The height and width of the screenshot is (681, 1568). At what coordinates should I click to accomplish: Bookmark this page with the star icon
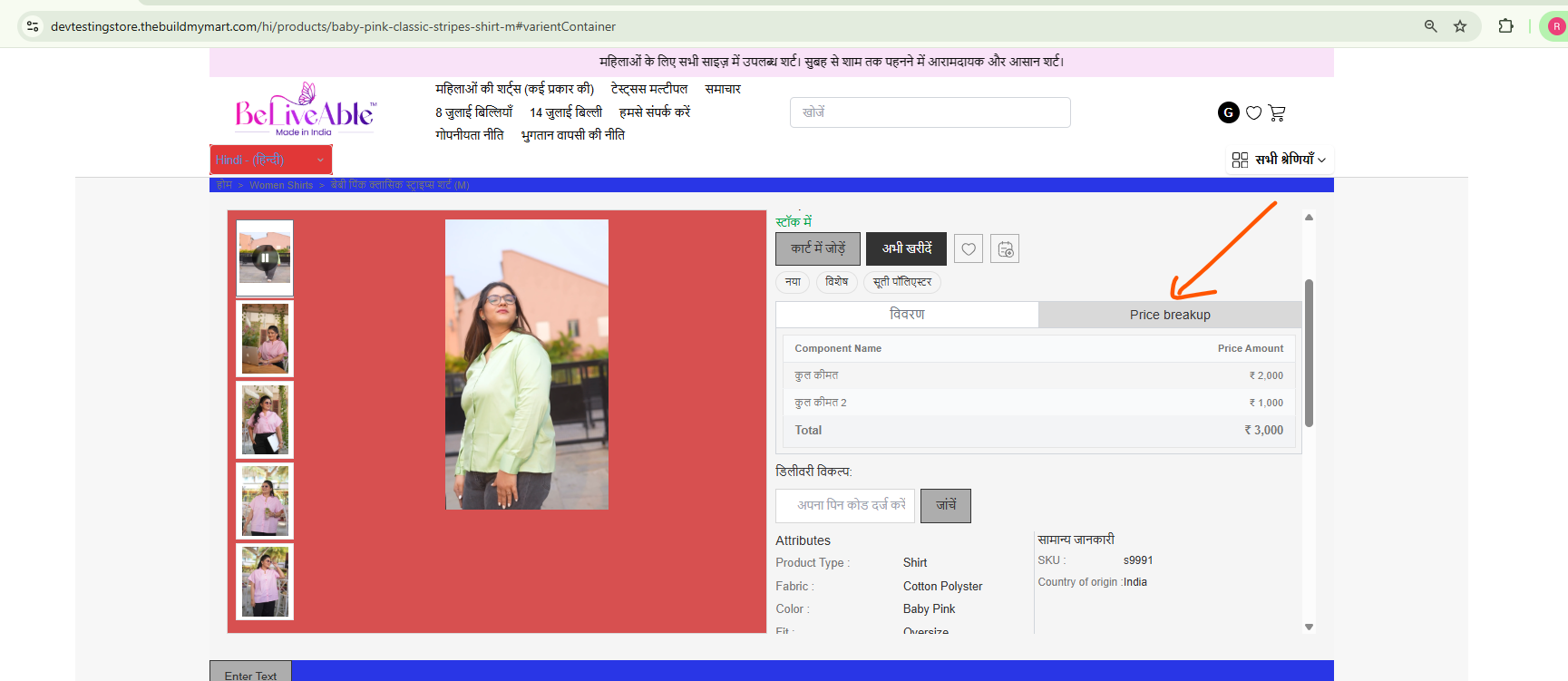tap(1460, 26)
